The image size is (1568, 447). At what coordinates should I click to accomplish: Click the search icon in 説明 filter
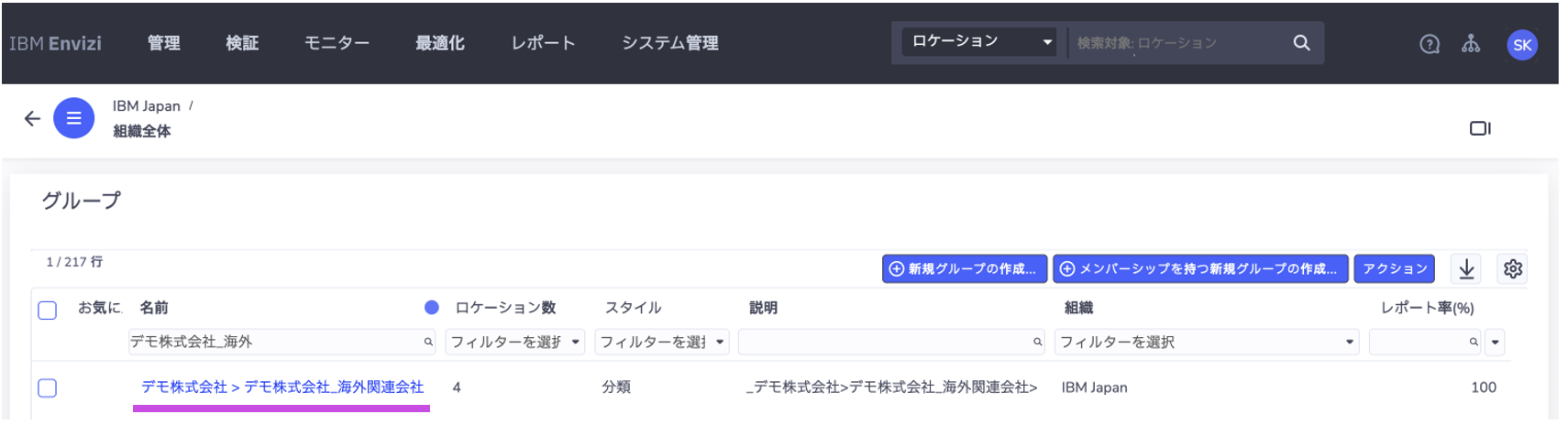click(1038, 342)
